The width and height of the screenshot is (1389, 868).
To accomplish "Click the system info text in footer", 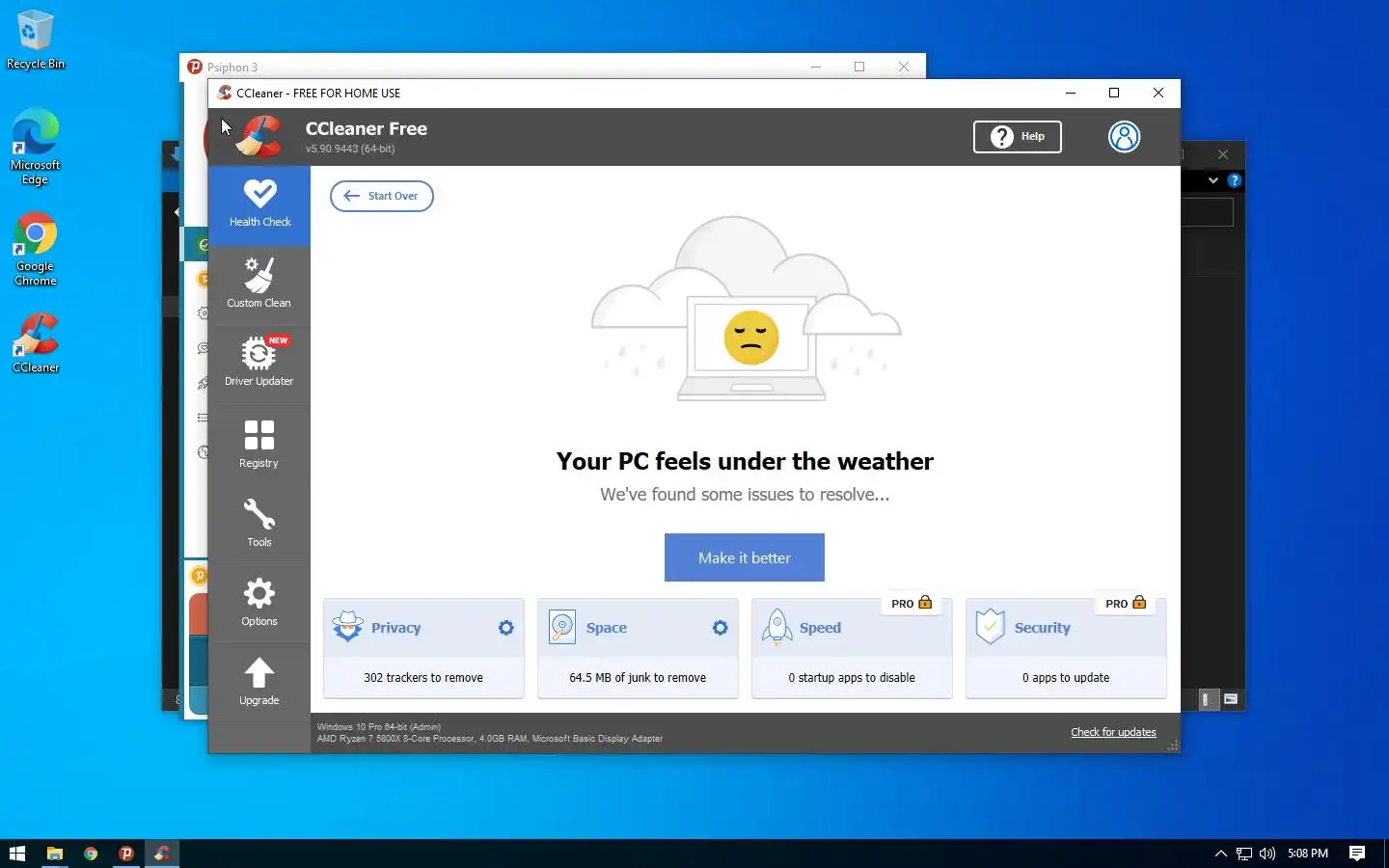I will pos(490,733).
